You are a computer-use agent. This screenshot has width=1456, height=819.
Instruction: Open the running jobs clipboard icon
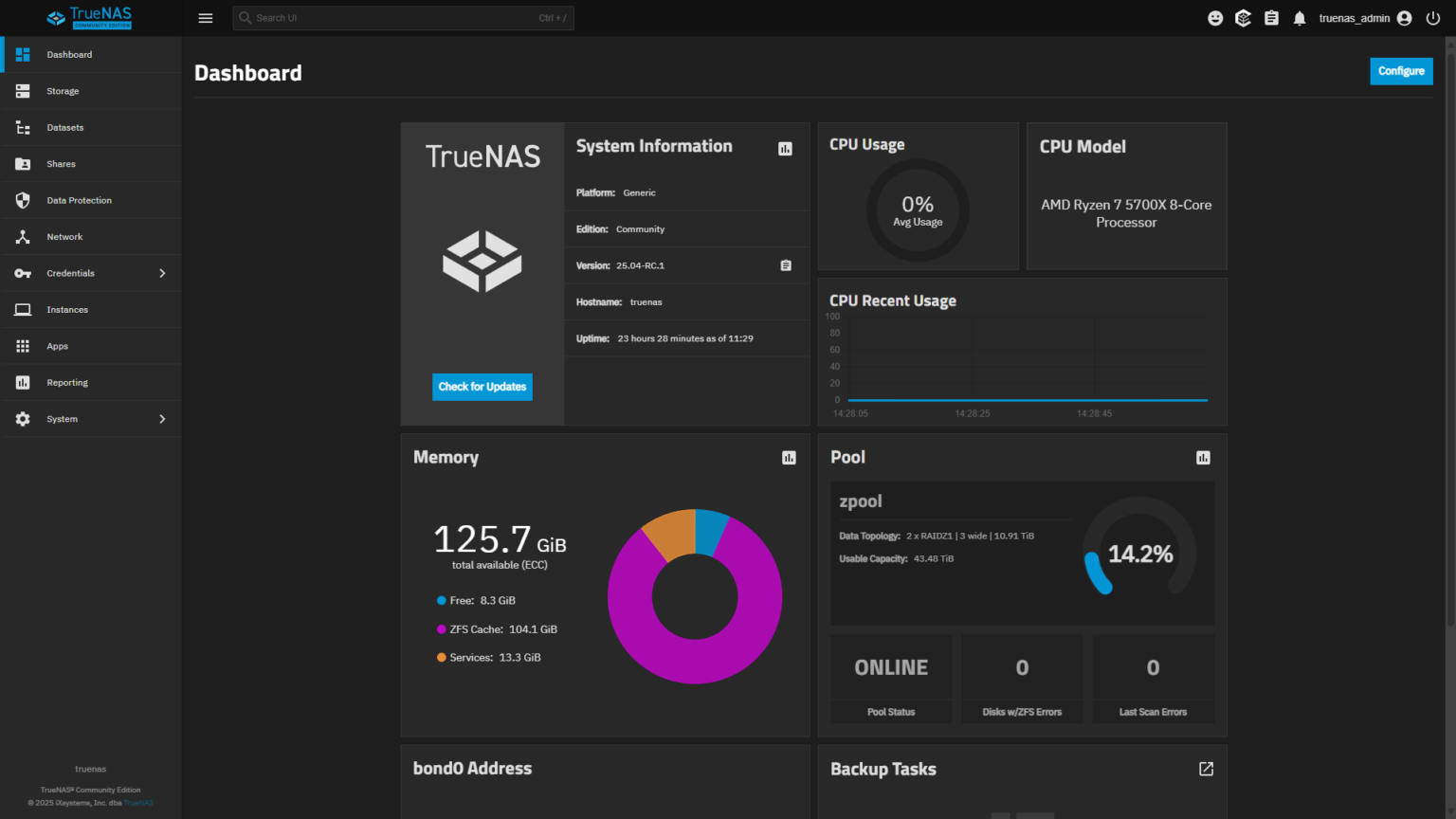pyautogui.click(x=1271, y=17)
